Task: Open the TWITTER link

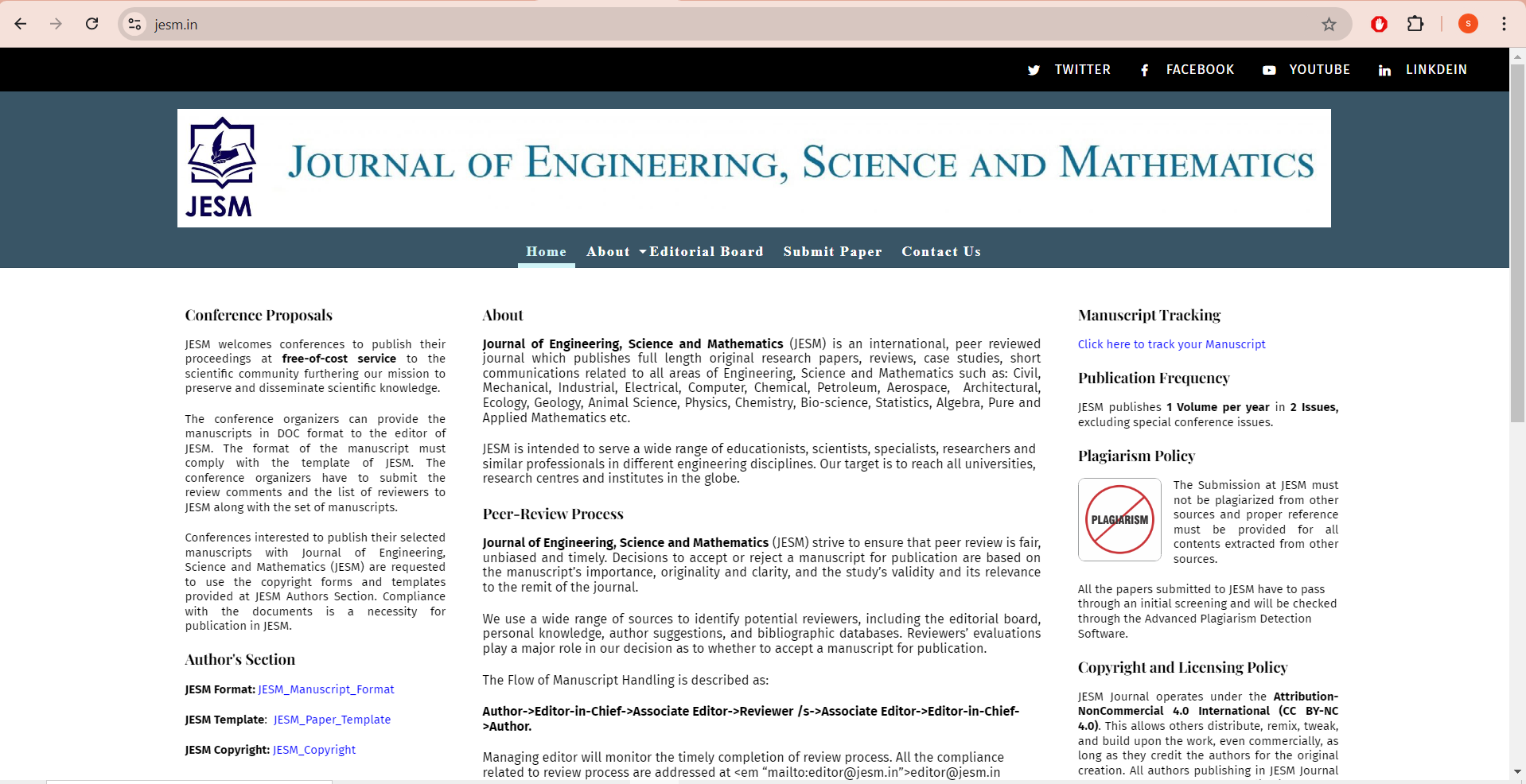Action: (1082, 70)
